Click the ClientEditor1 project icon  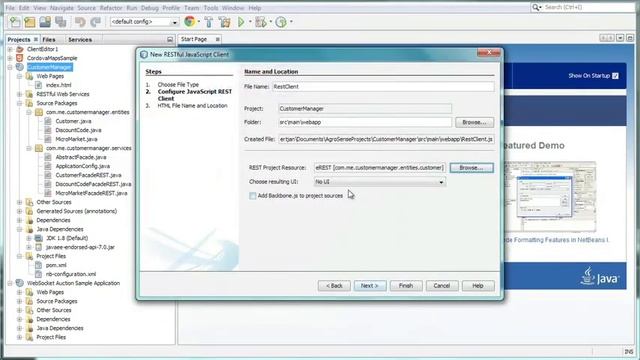19,49
